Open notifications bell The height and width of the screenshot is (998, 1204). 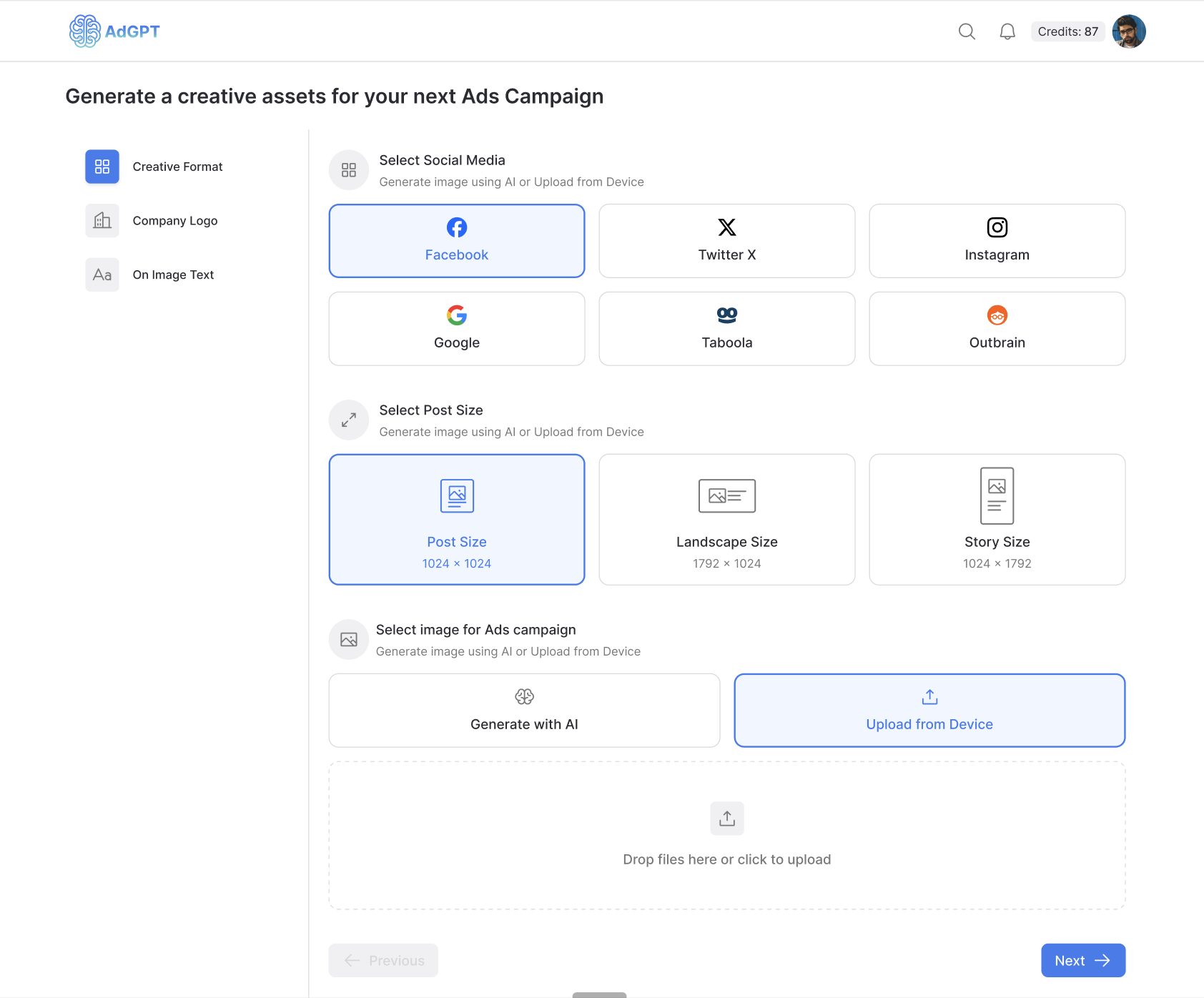[x=1007, y=31]
